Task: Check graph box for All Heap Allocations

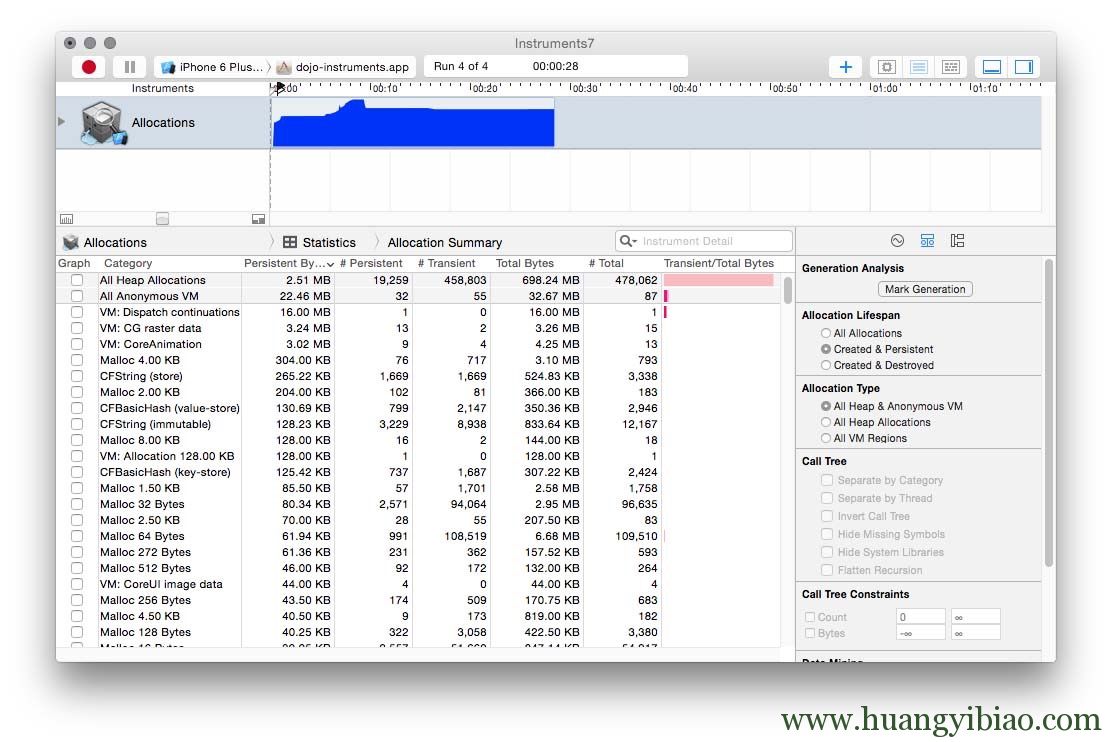Action: click(x=77, y=280)
